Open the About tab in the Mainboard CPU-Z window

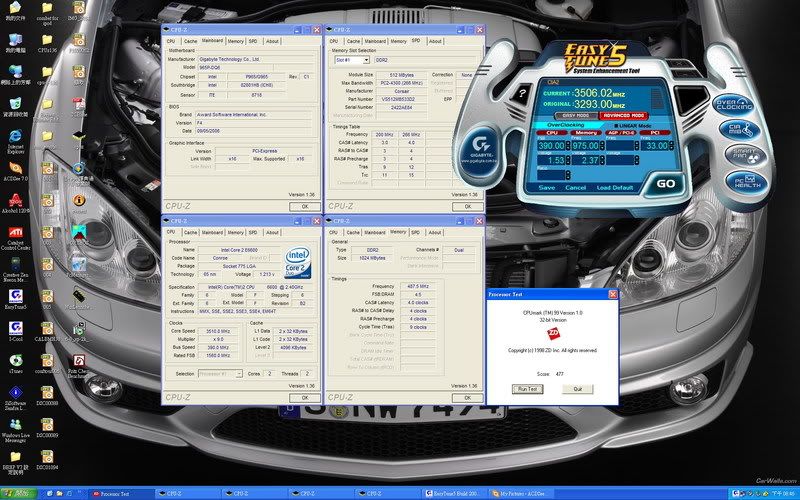(x=272, y=41)
